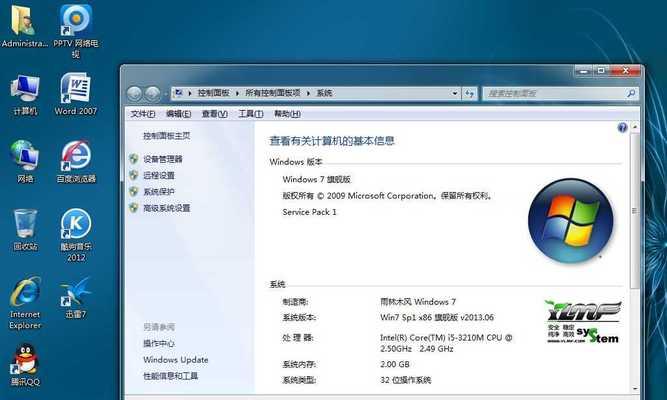Launch PPTV 网络电视 desktop shortcut
667x400 pixels.
76,31
